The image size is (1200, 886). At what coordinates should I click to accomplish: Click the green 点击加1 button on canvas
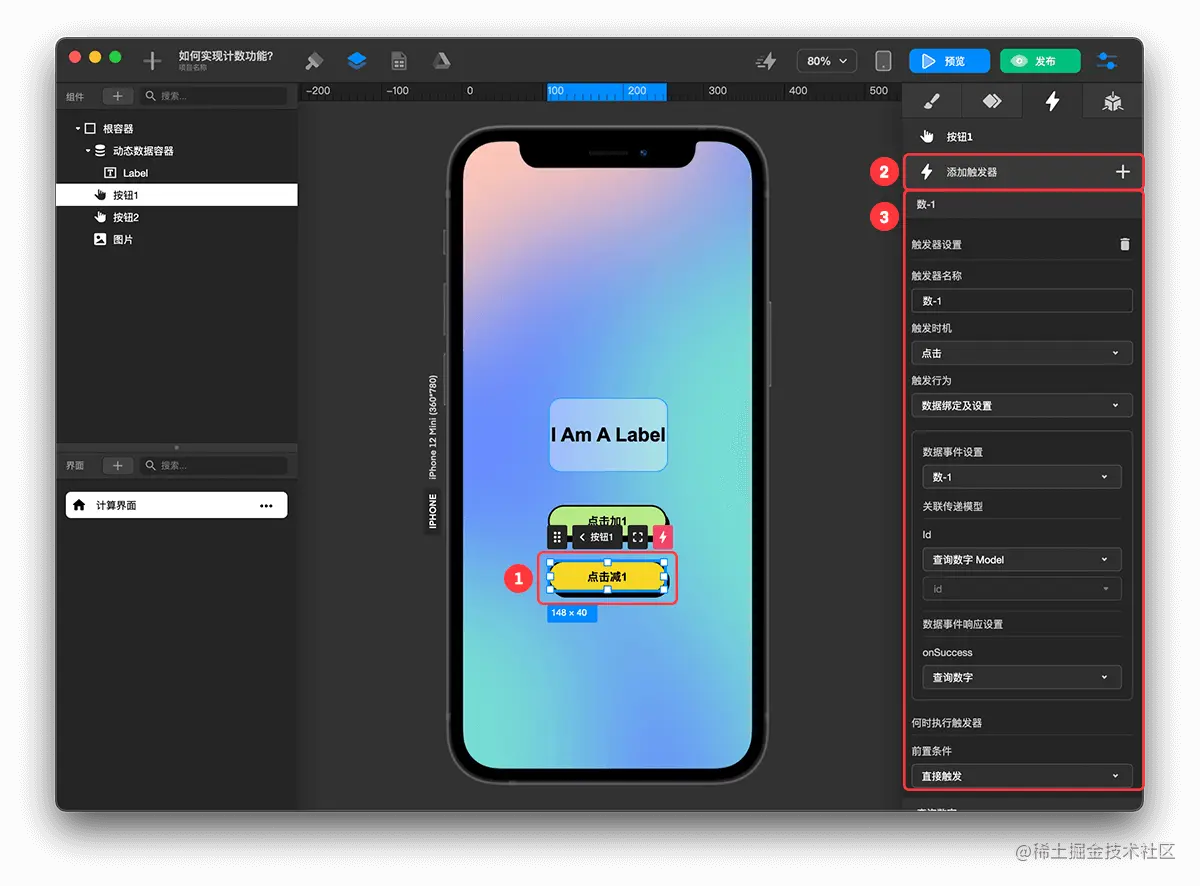tap(607, 516)
